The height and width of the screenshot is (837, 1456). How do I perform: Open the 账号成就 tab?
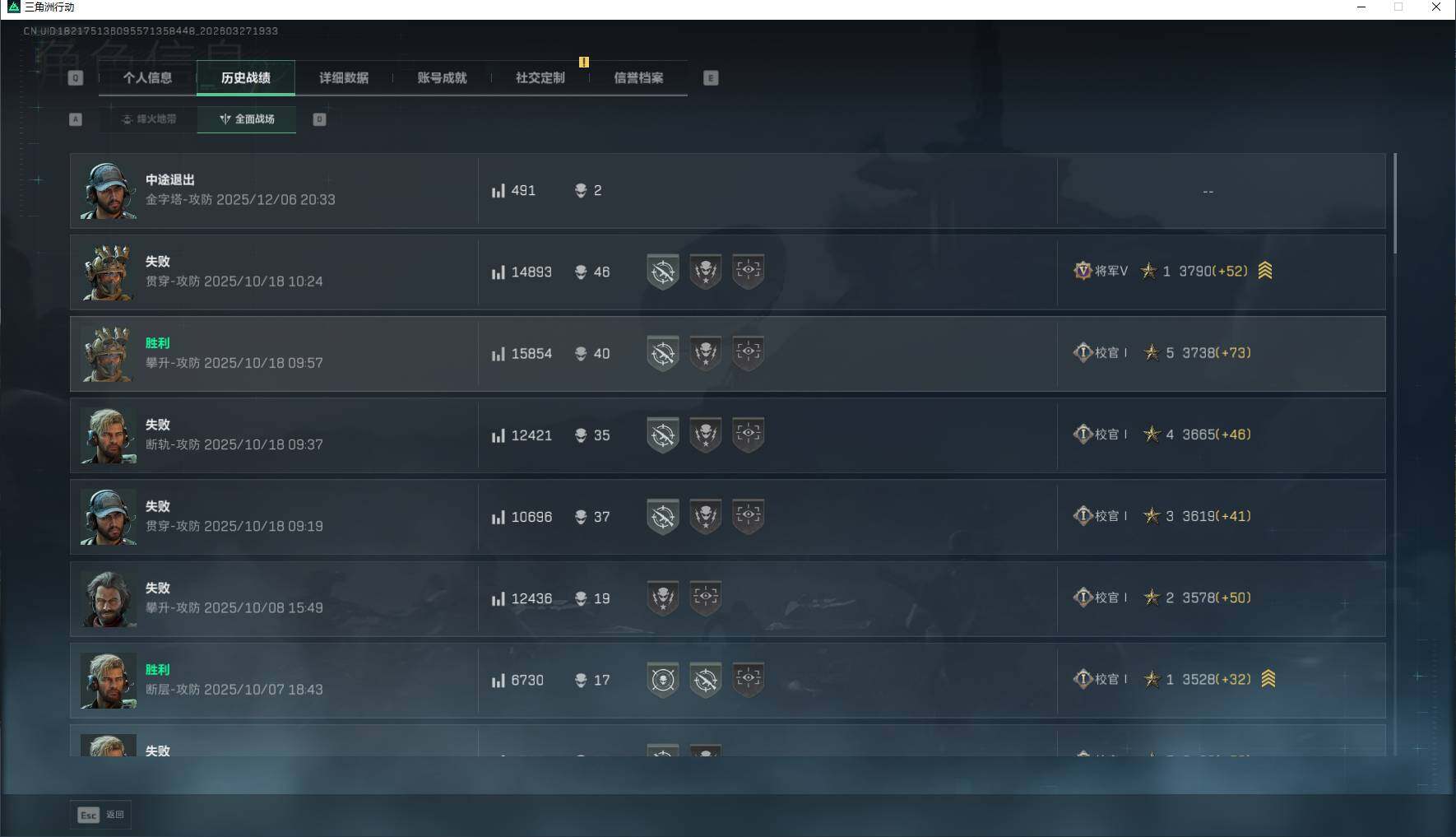pyautogui.click(x=443, y=78)
